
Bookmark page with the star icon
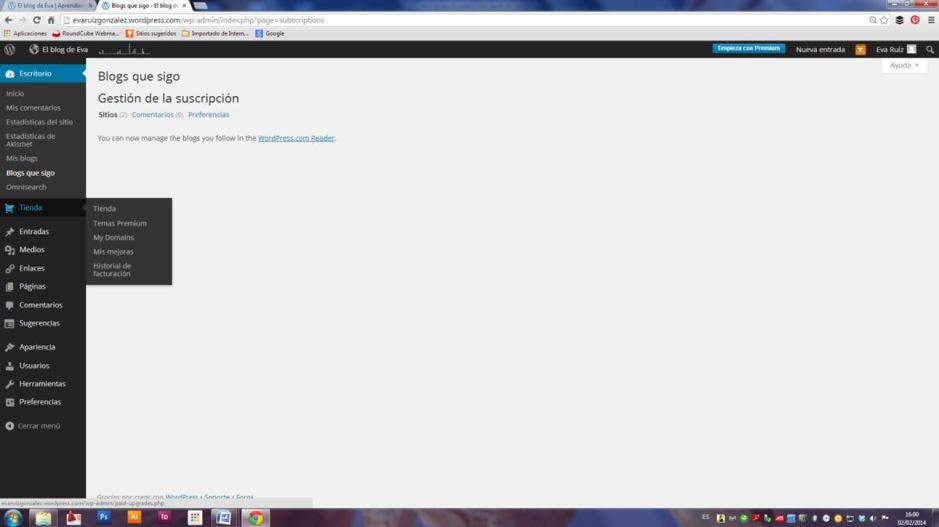884,20
